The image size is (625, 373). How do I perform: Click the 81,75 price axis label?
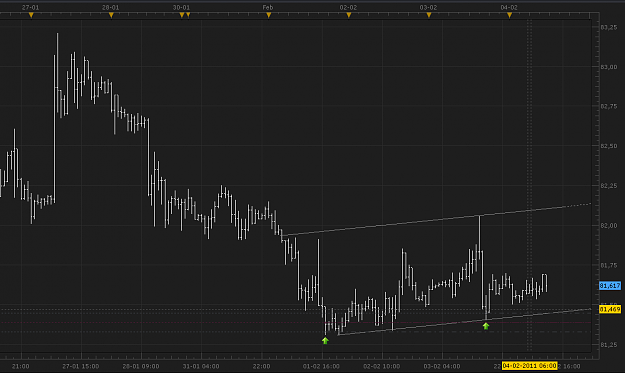coord(609,265)
